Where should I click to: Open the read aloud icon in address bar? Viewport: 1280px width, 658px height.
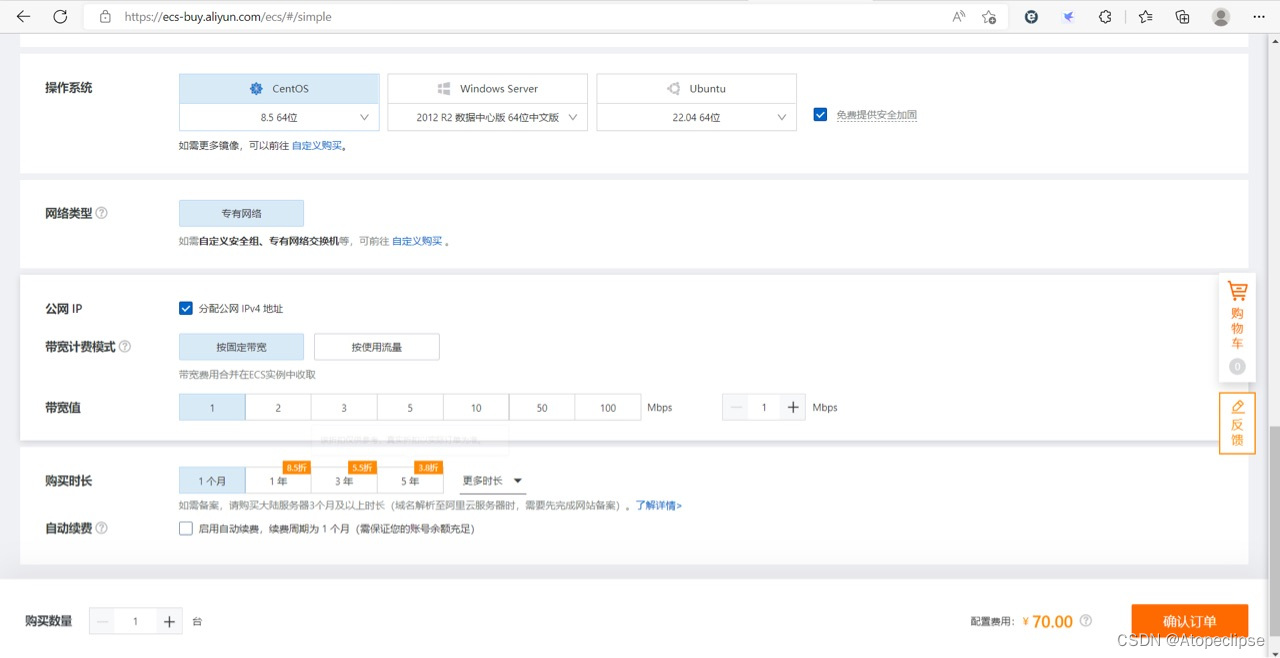959,17
